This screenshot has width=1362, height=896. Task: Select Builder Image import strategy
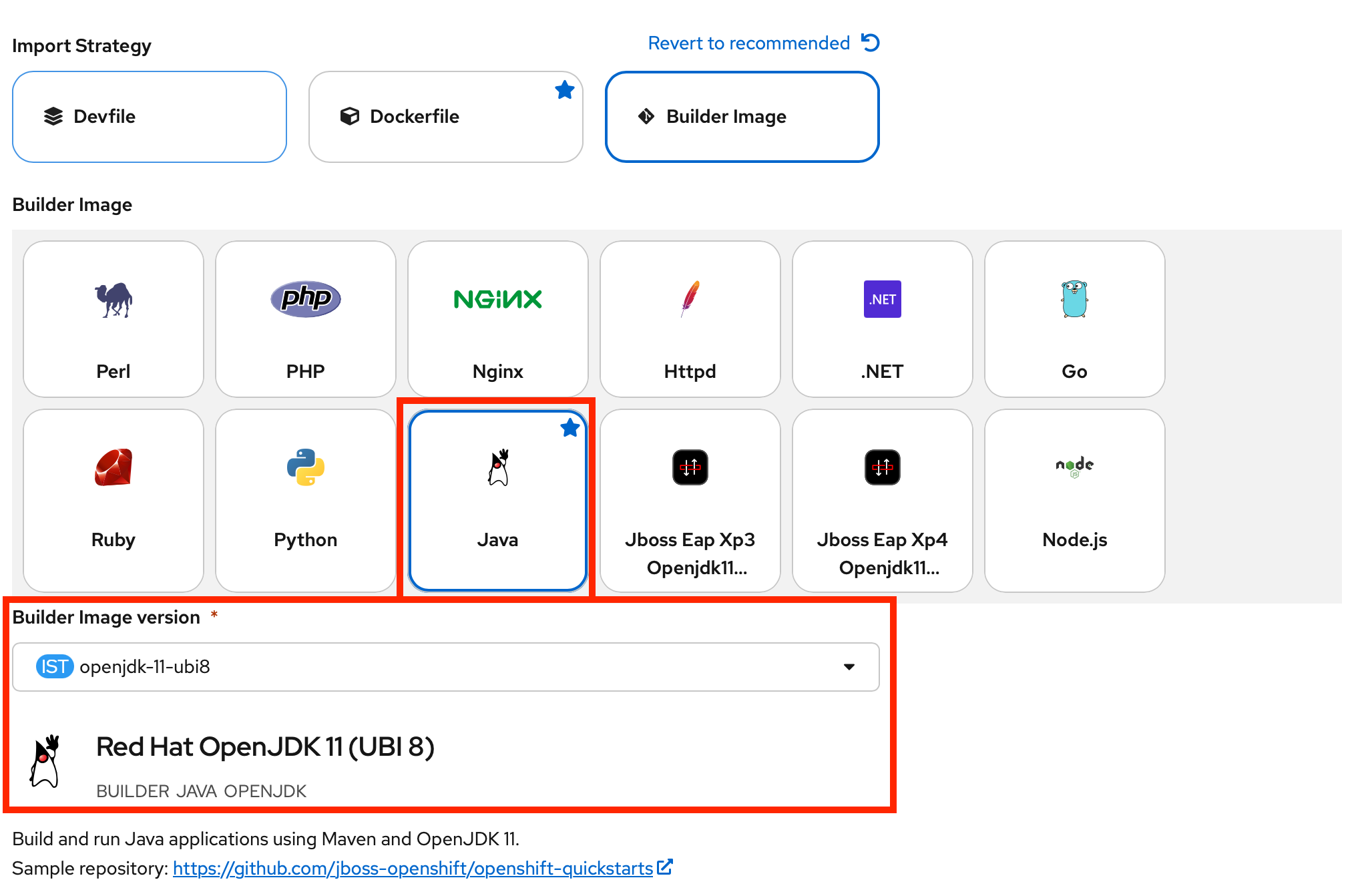742,117
